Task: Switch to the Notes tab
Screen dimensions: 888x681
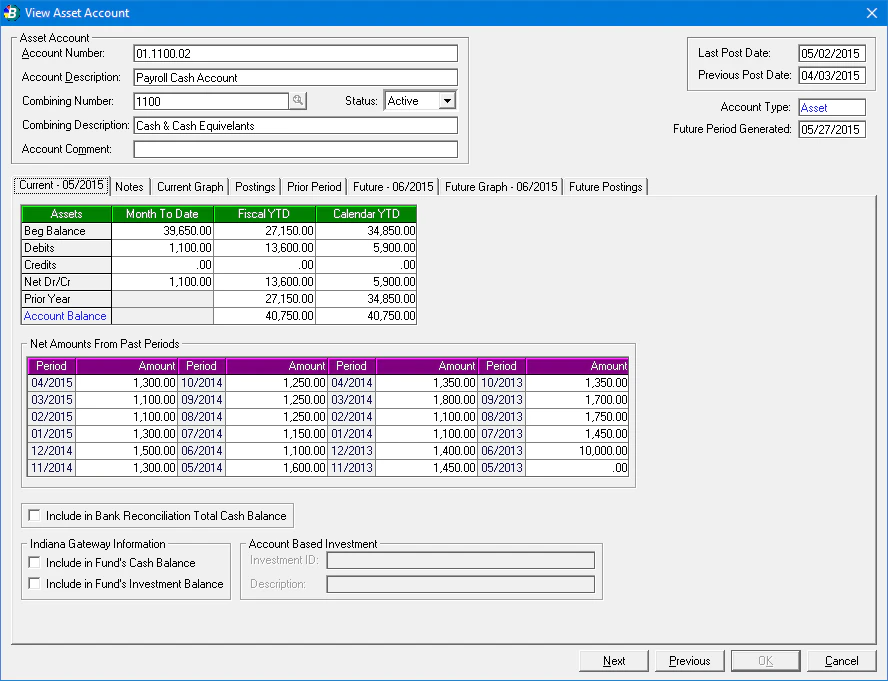Action: click(129, 186)
